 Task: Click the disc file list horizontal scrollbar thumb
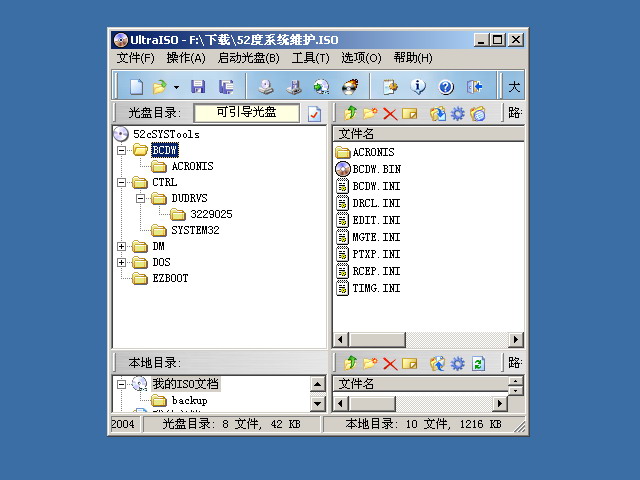click(377, 340)
